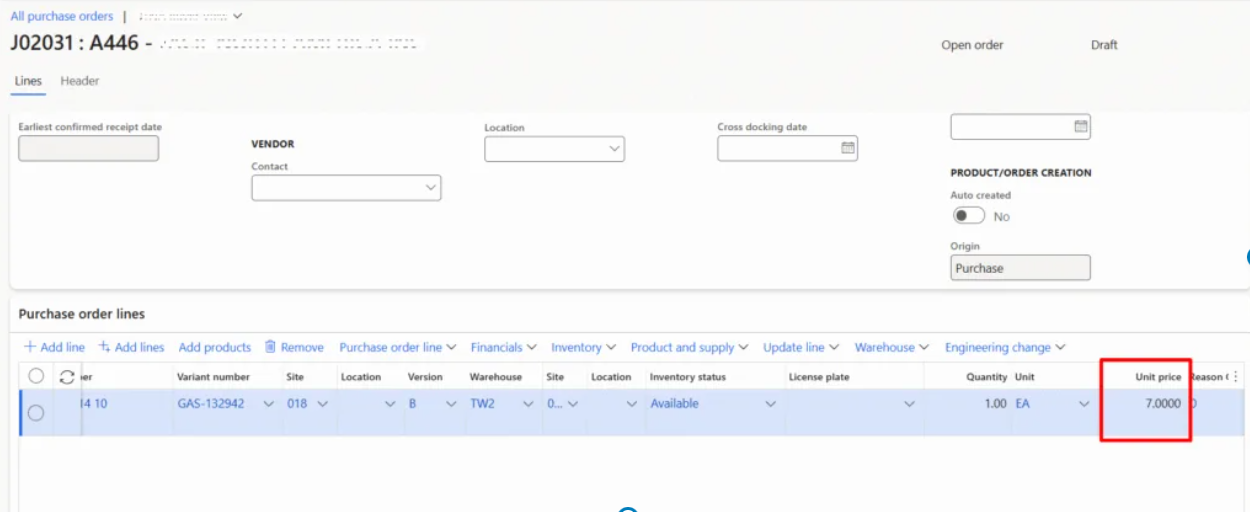Click the Unit price column header

[1158, 377]
